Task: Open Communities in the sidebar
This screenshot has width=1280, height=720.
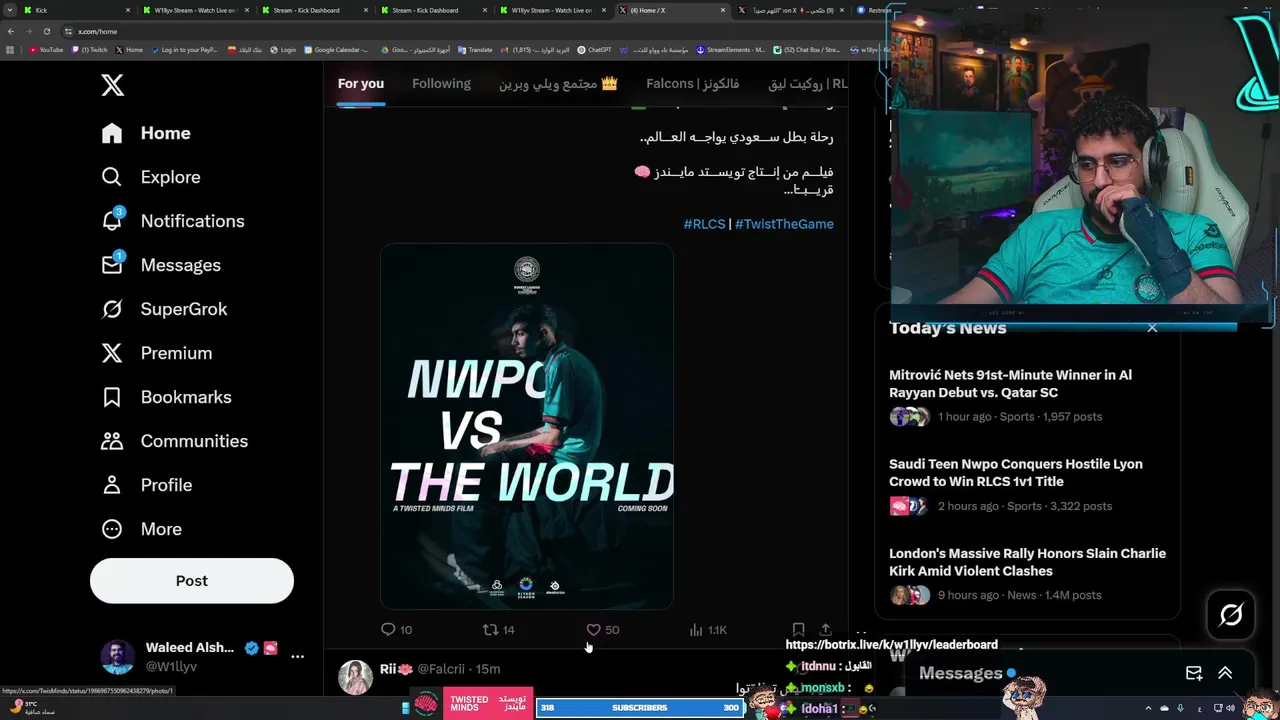Action: (x=174, y=441)
